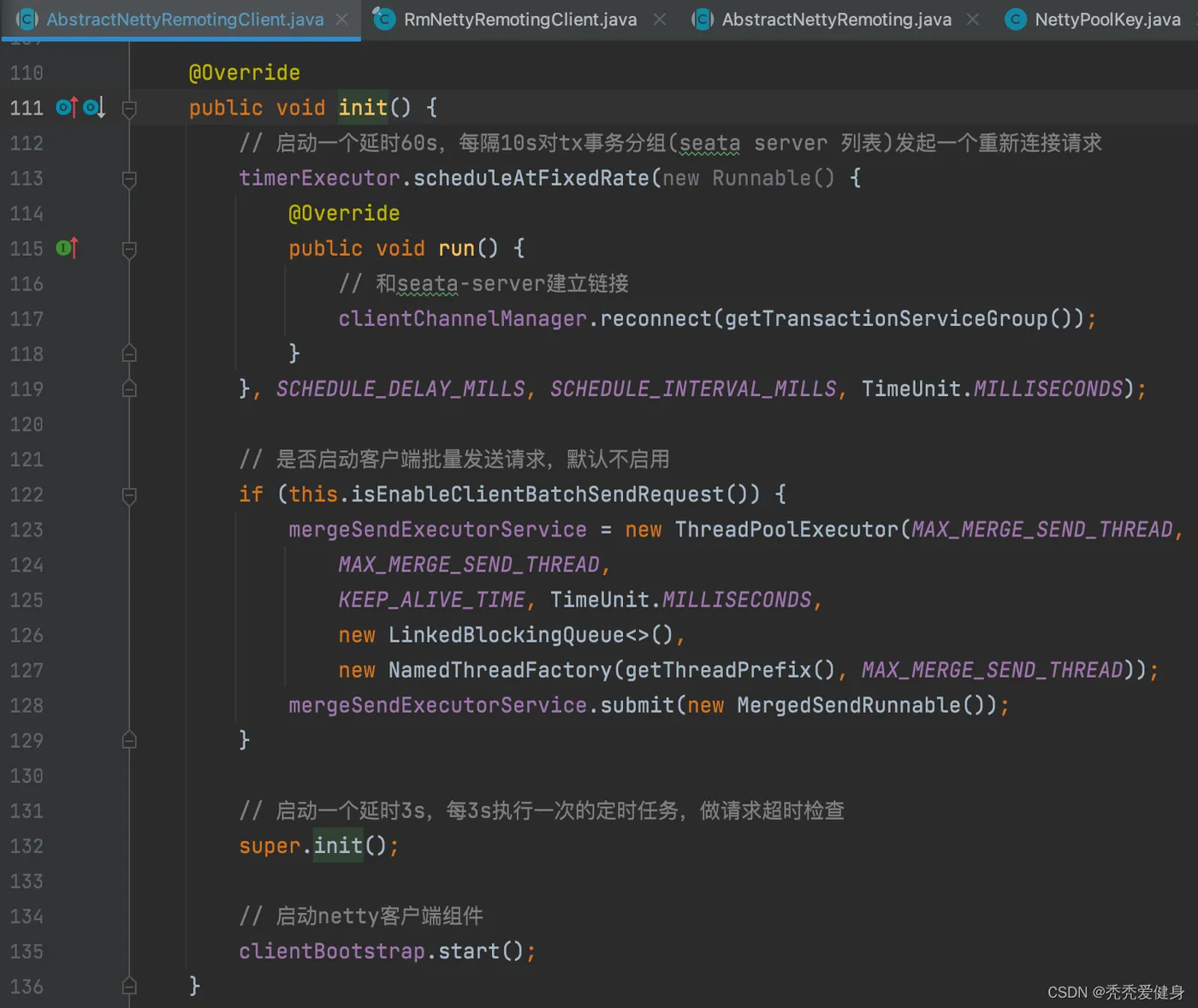
Task: Close the AbstractNettyRemotingClient.java tab
Action: [x=341, y=19]
